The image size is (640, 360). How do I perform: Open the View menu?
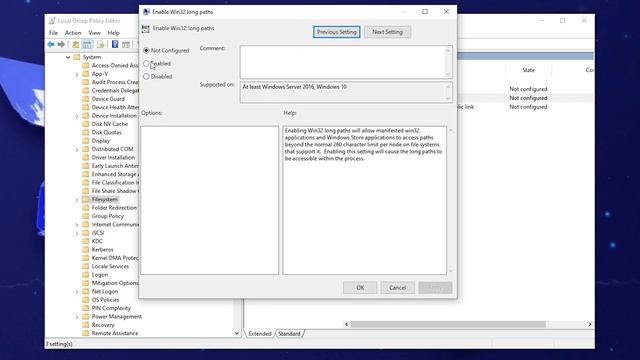(x=94, y=33)
